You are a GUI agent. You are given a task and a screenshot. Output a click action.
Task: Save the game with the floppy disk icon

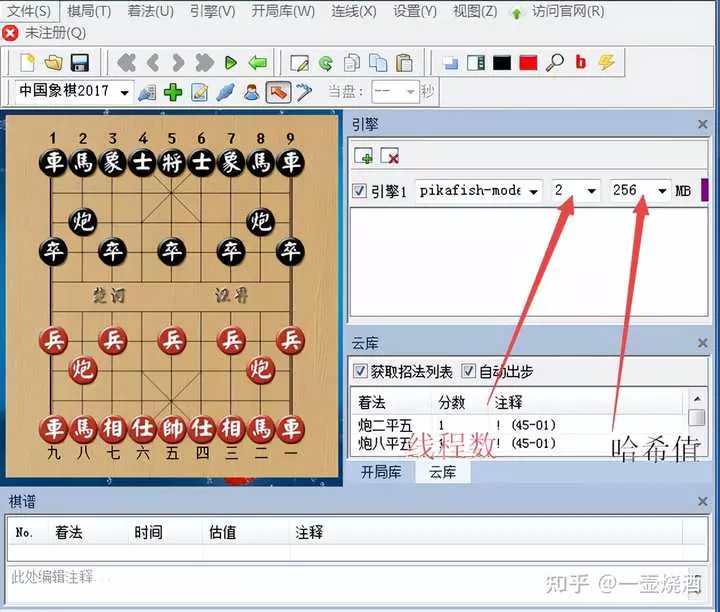click(79, 63)
